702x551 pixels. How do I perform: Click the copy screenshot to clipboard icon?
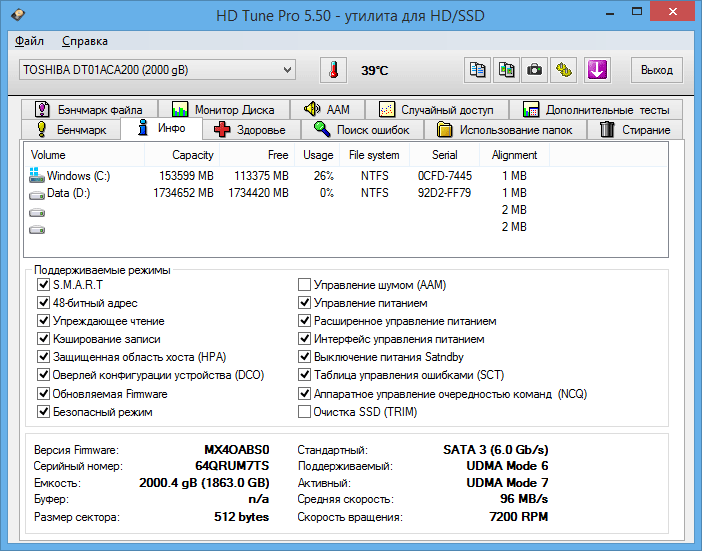(506, 70)
